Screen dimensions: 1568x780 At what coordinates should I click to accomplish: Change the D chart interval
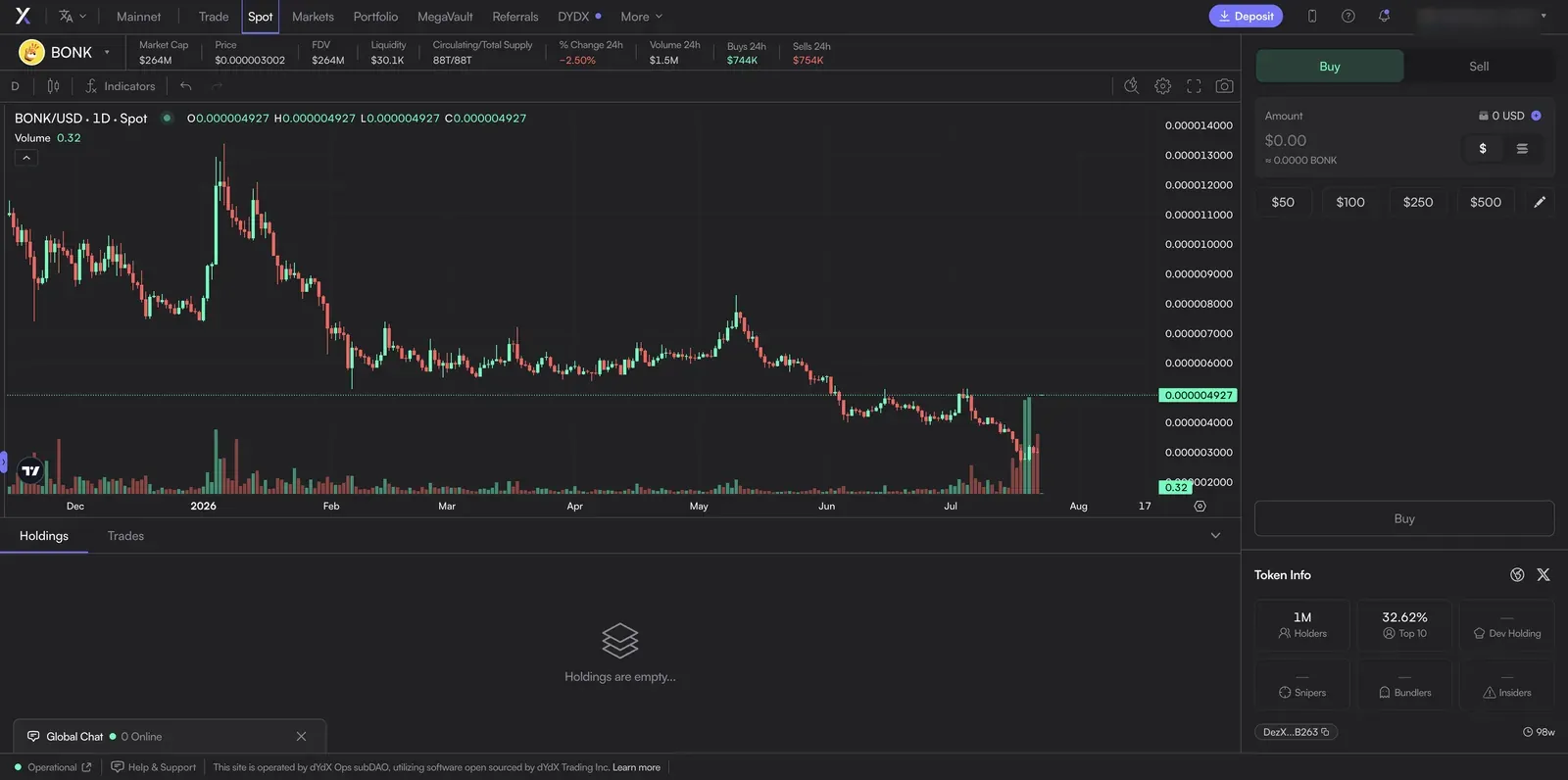(x=15, y=86)
